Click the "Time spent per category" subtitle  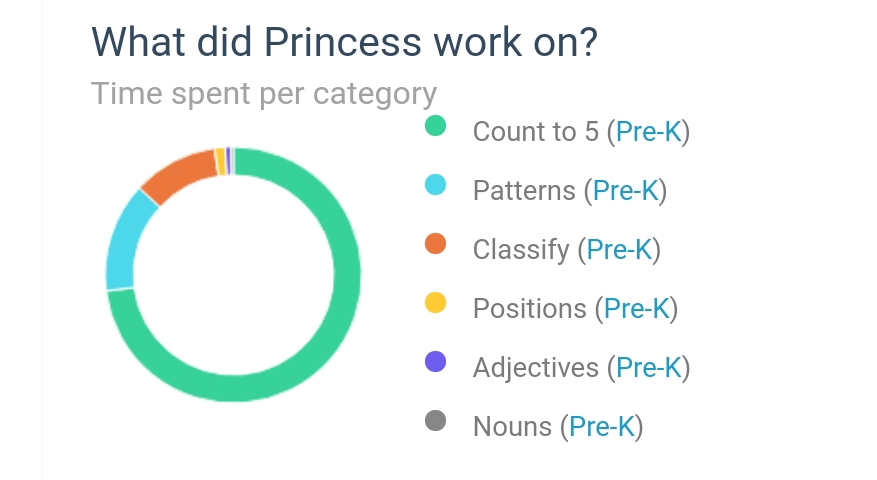point(264,94)
